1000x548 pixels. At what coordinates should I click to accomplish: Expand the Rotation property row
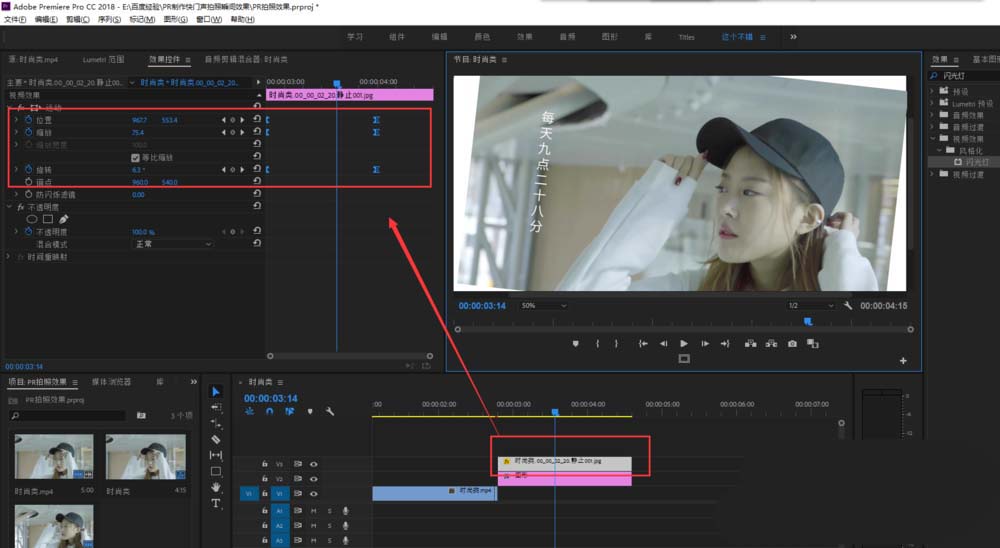(16, 169)
